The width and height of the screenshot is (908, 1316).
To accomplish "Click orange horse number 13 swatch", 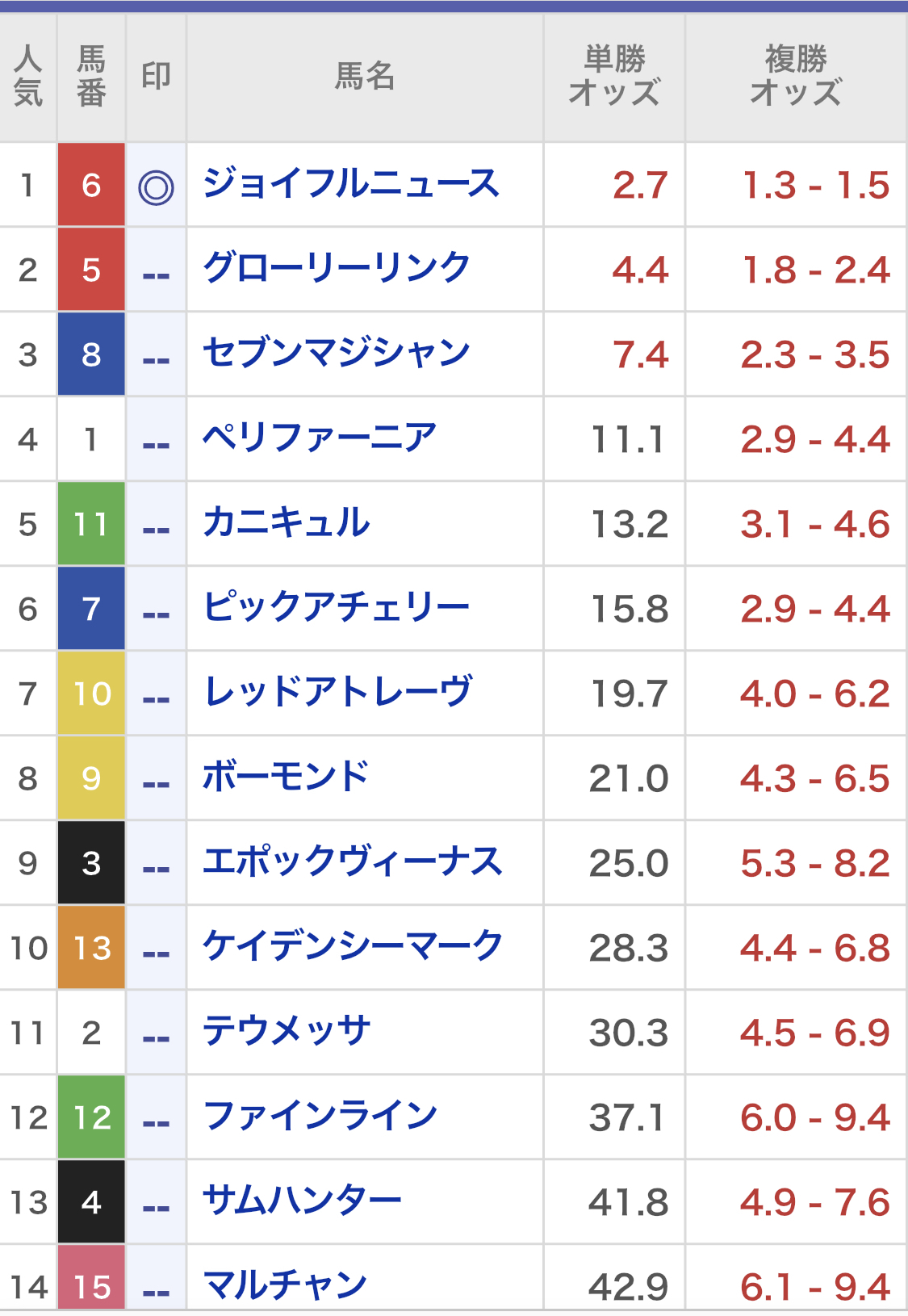I will click(x=91, y=948).
